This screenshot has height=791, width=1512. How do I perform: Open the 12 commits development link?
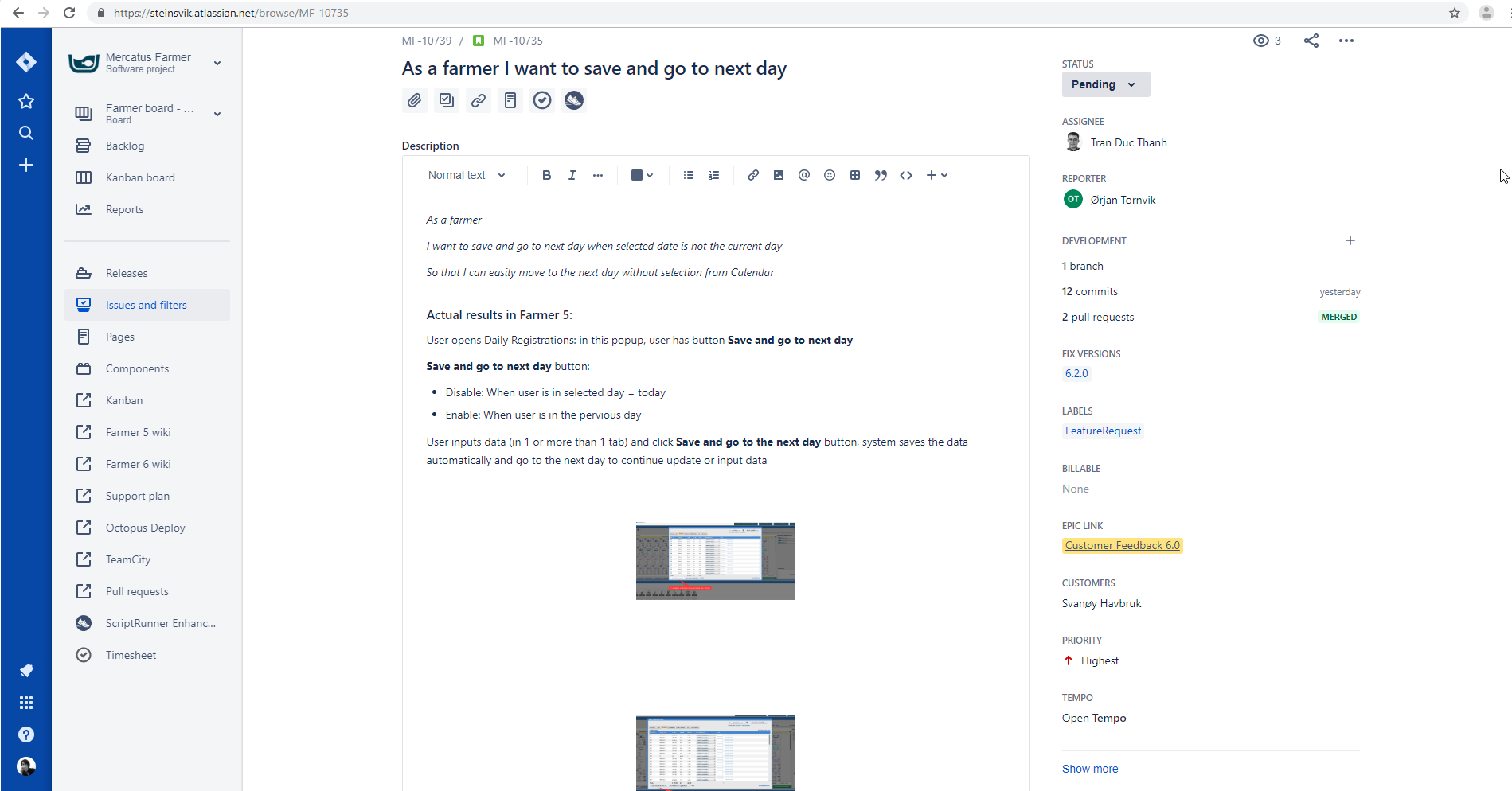point(1090,291)
